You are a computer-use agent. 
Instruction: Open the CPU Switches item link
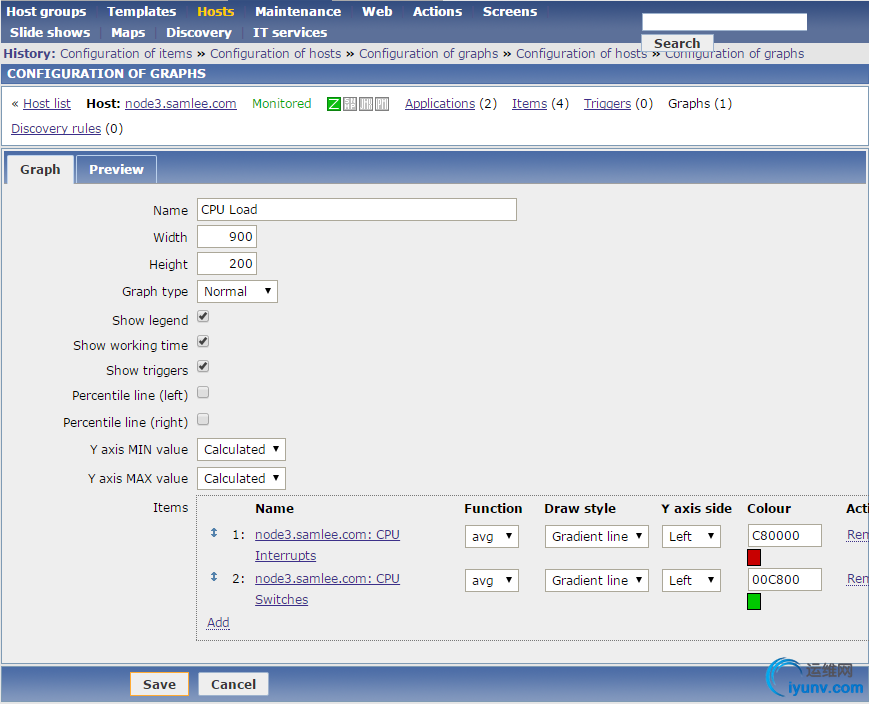[327, 589]
